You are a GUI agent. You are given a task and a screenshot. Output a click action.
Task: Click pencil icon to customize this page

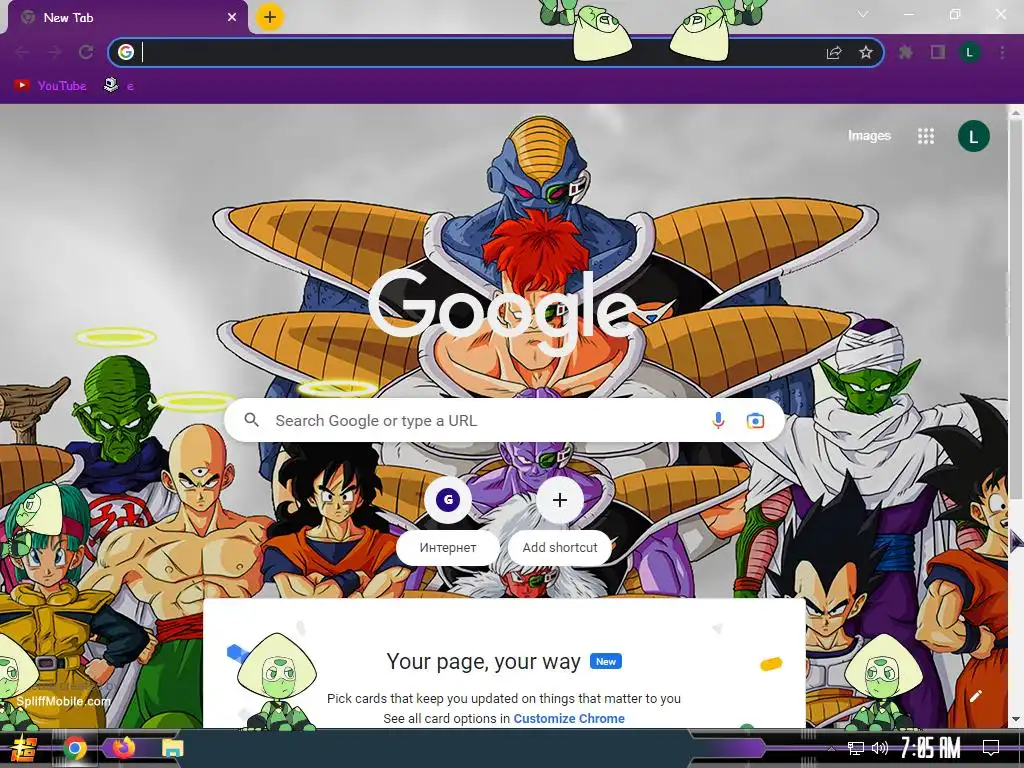[x=976, y=696]
